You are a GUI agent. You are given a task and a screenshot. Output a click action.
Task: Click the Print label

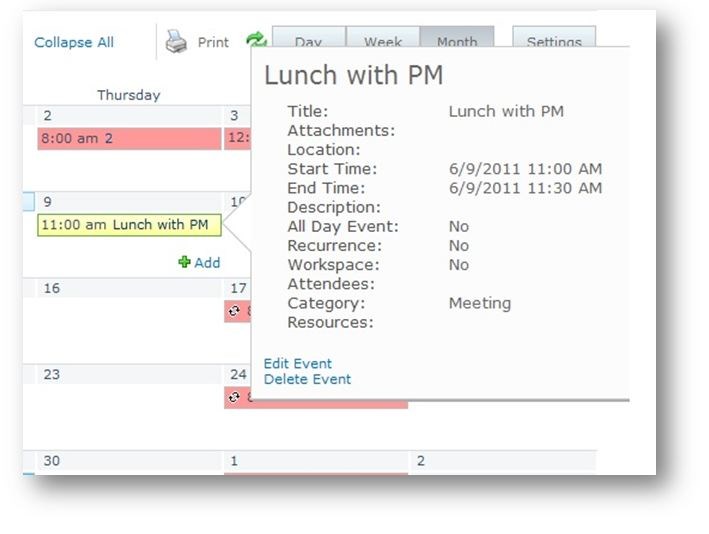pyautogui.click(x=213, y=43)
